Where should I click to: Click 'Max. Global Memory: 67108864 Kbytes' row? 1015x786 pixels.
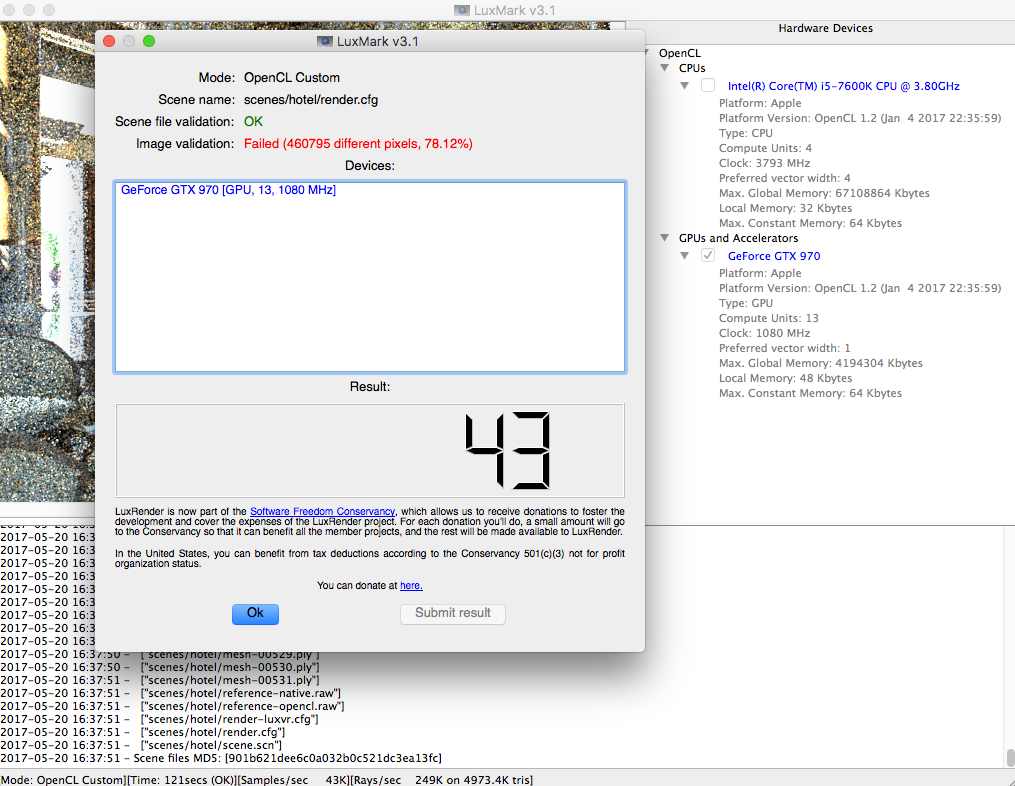click(x=824, y=193)
